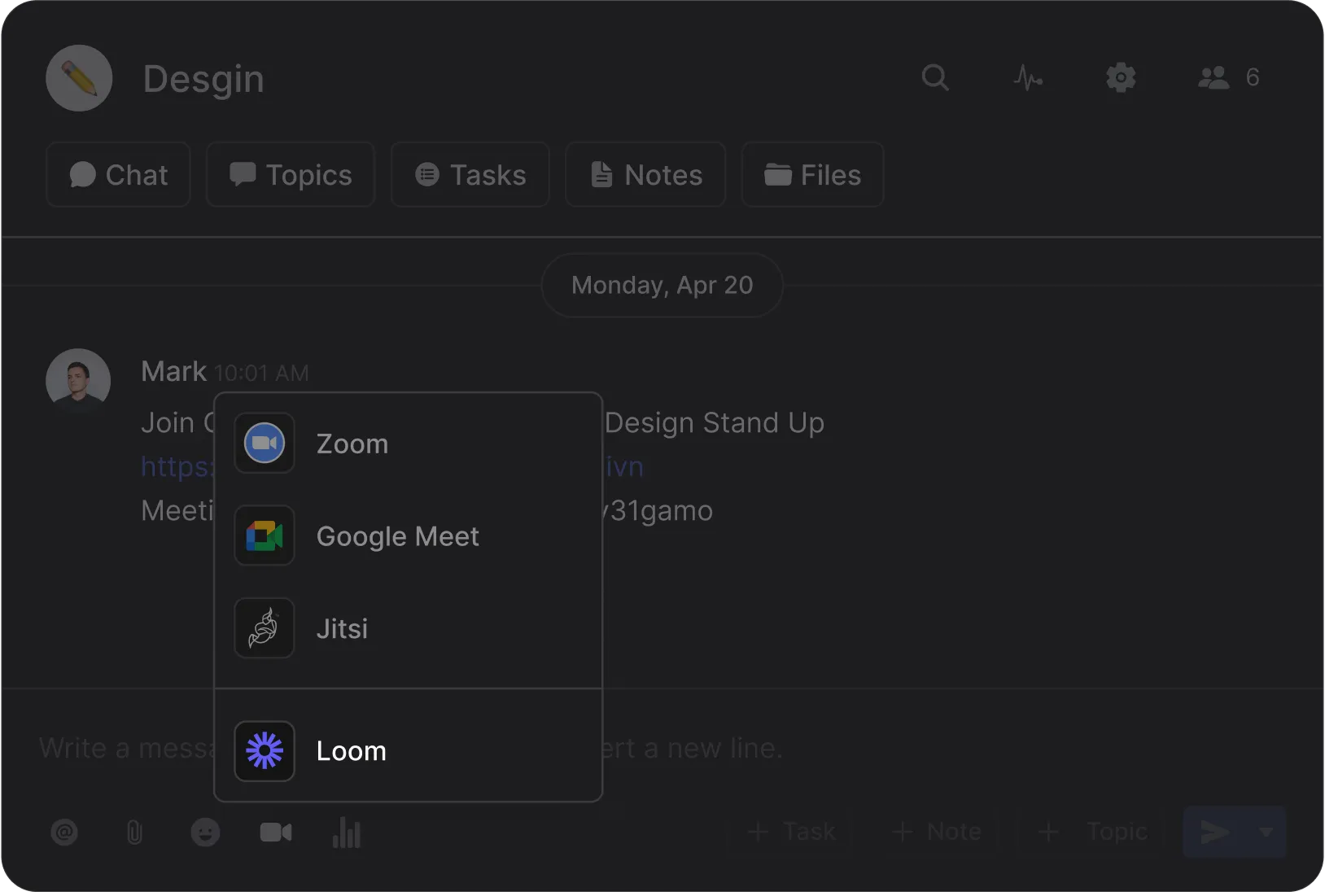Attach a file with the paperclip icon
The height and width of the screenshot is (896, 1325).
pos(135,833)
